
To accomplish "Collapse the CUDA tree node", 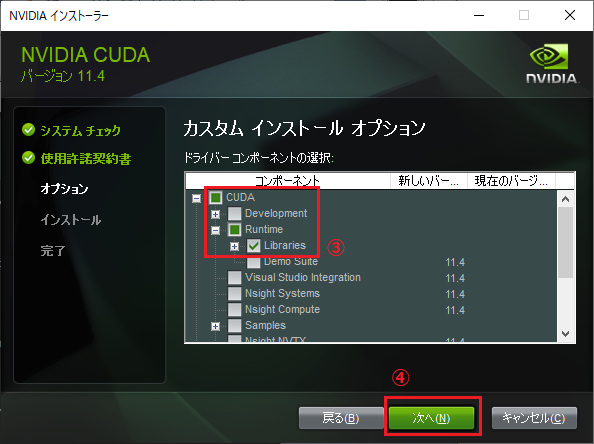I will (196, 198).
